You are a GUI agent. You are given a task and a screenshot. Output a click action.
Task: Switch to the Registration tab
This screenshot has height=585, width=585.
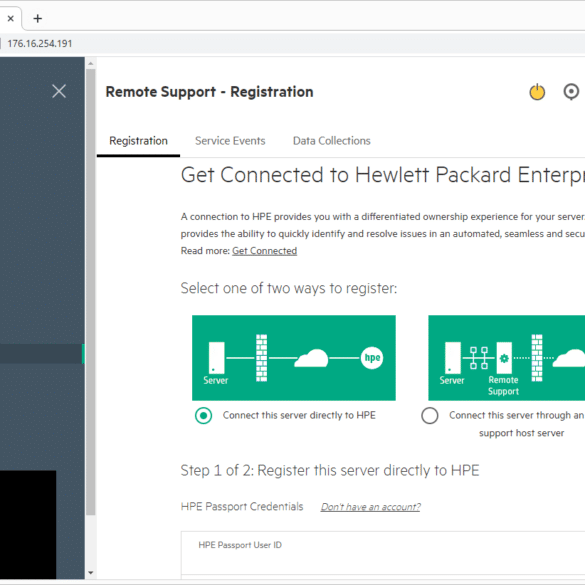(x=138, y=141)
